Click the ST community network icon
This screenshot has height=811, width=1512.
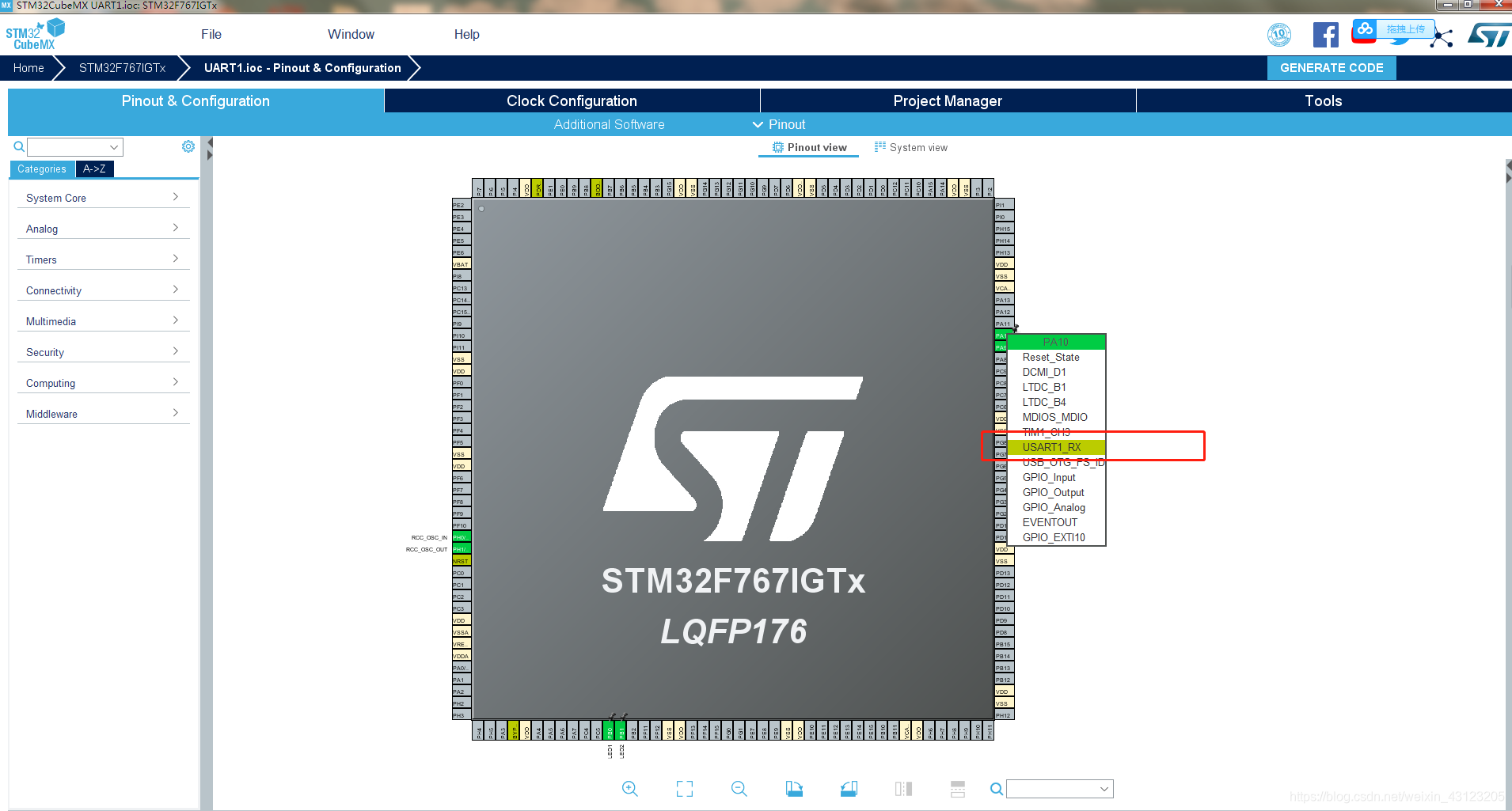tap(1442, 37)
